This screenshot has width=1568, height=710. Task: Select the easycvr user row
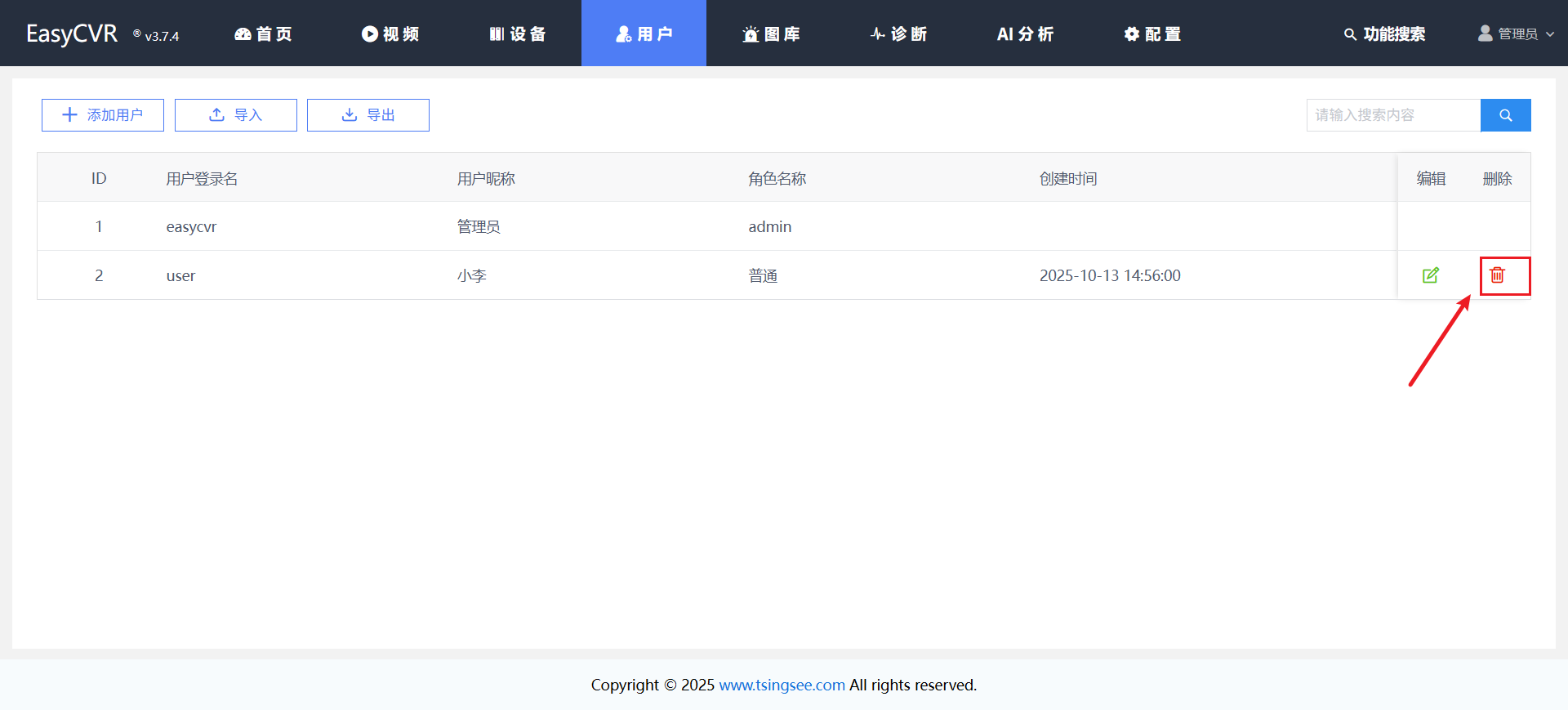pos(191,226)
